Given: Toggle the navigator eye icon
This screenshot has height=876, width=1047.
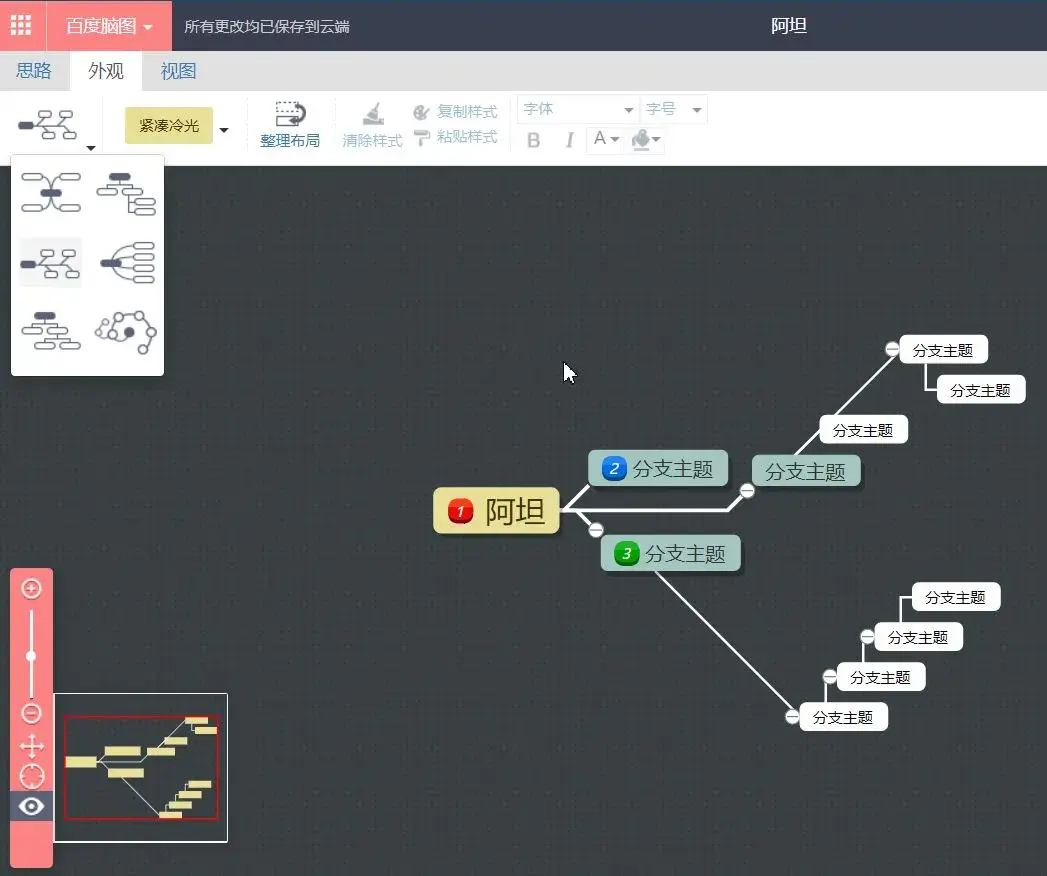Looking at the screenshot, I should click(x=31, y=806).
